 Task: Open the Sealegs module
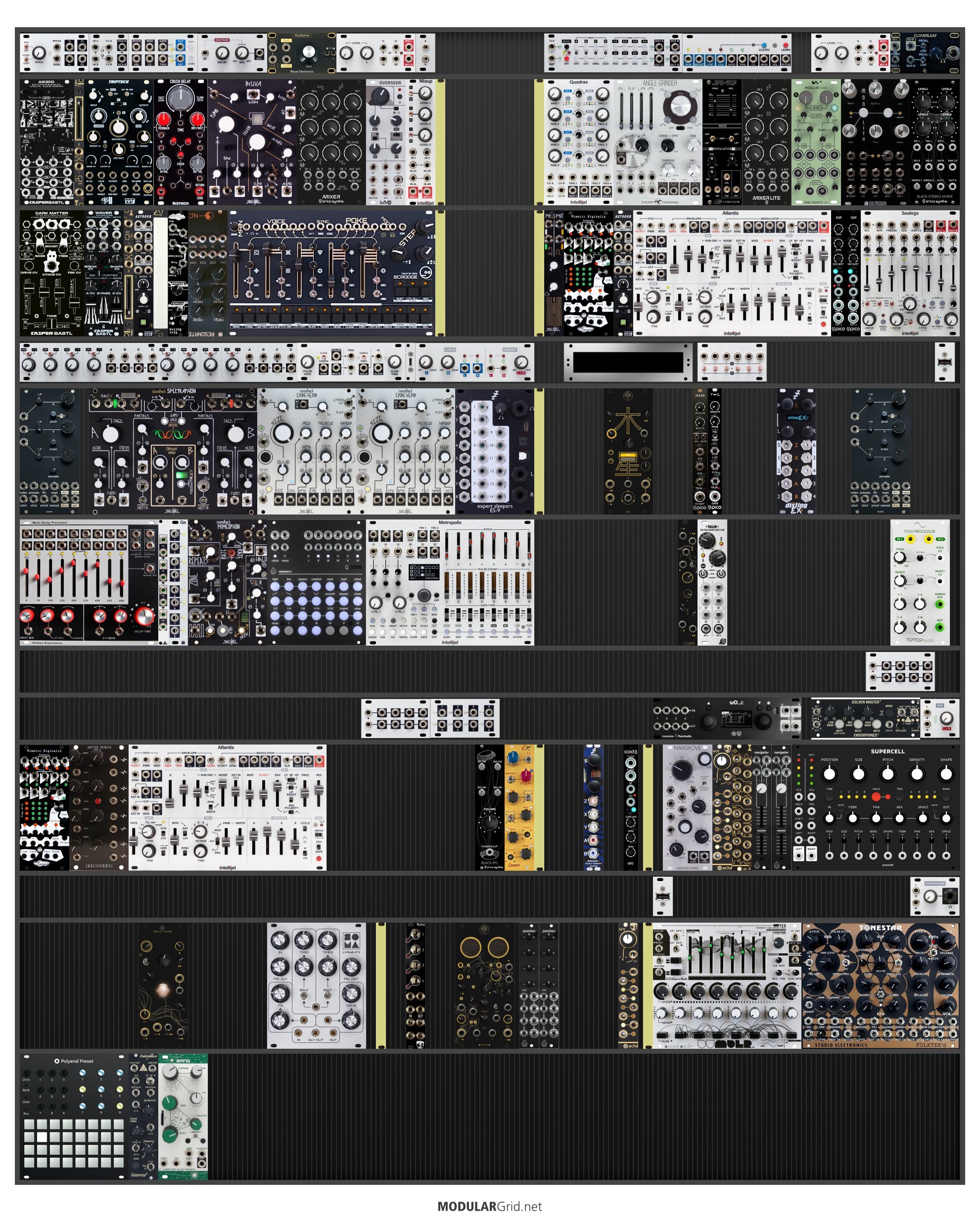point(910,274)
